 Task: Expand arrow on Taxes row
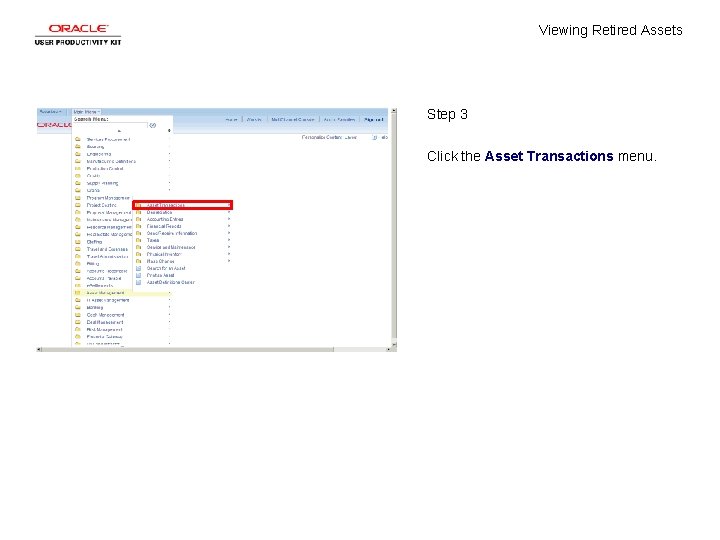pos(229,240)
